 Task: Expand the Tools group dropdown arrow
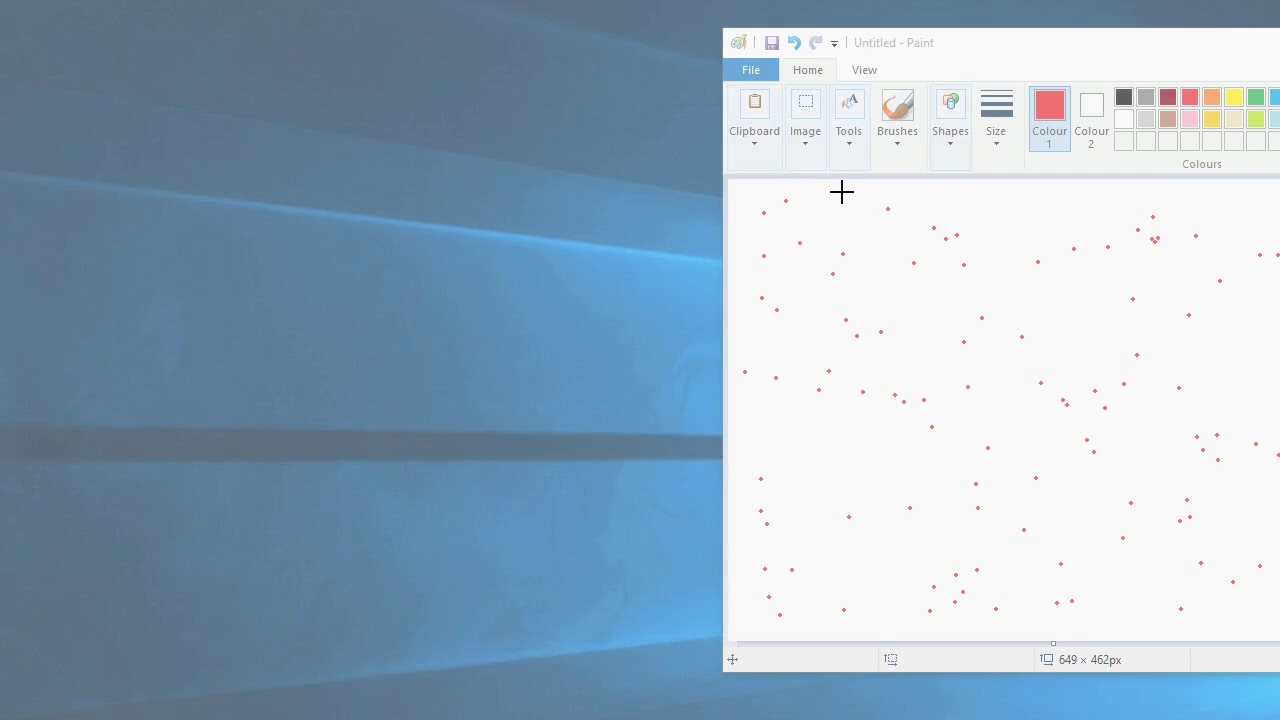(849, 144)
